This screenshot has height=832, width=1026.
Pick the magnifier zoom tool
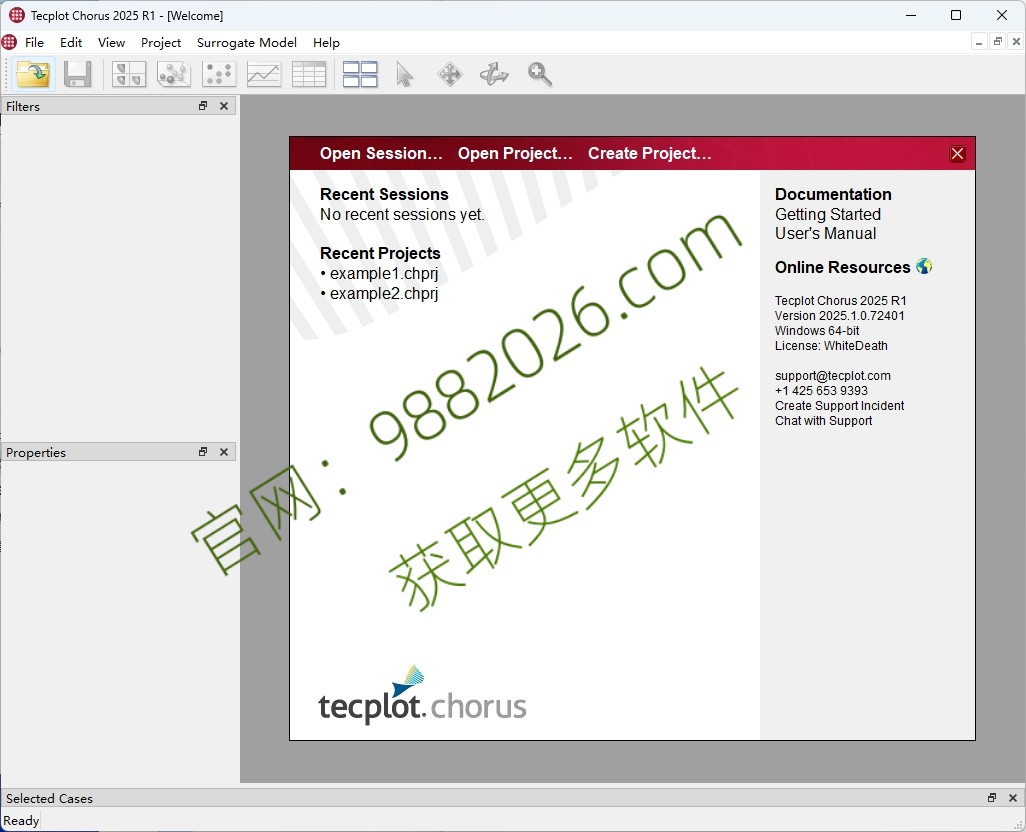click(540, 74)
